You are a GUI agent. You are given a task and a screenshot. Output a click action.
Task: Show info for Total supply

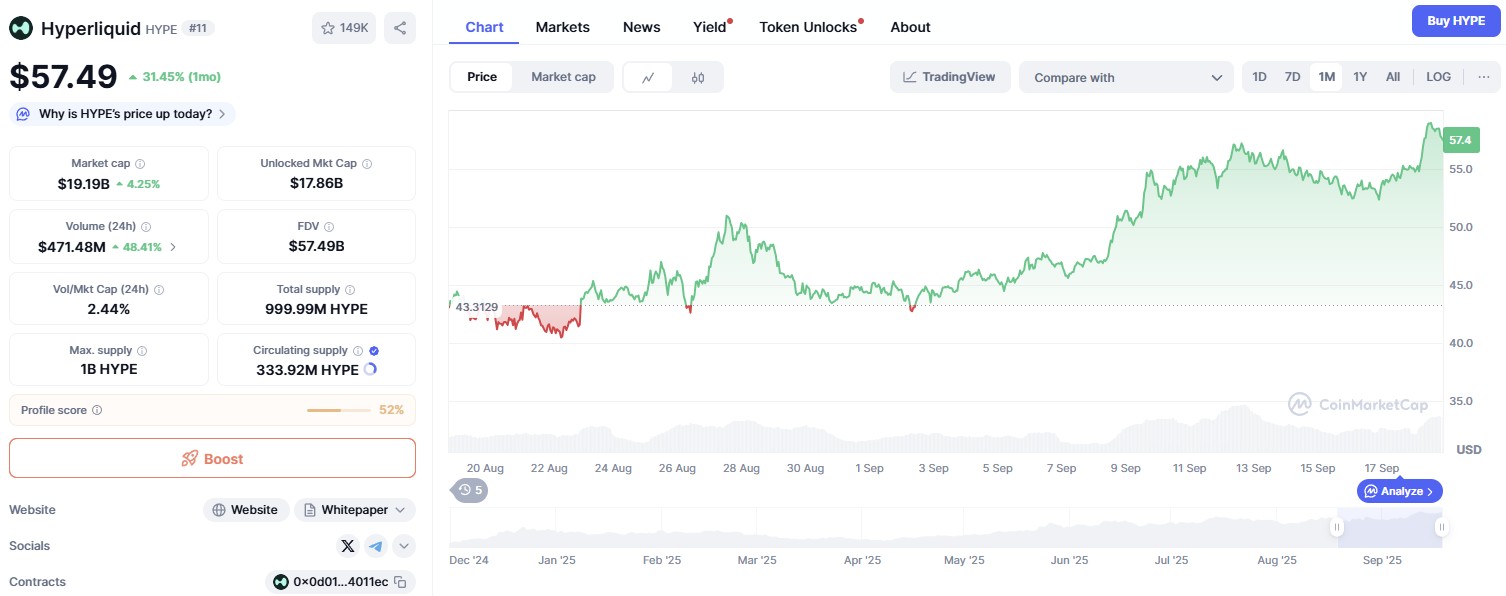[350, 289]
